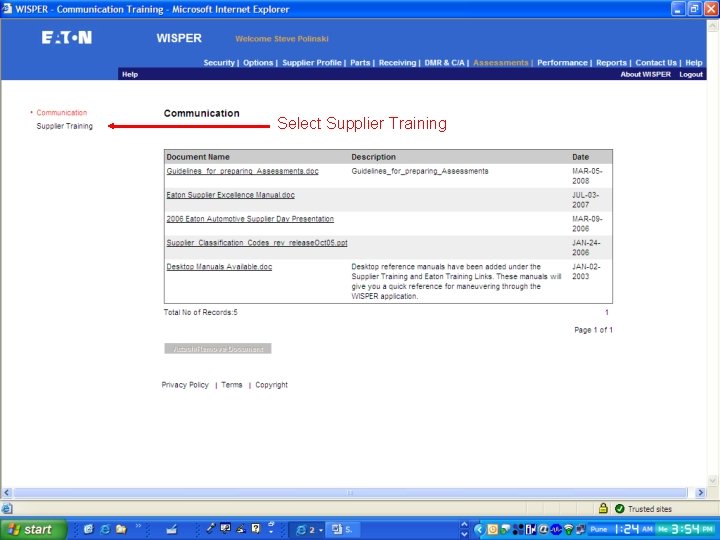Expand the quick launch overflow chevron
This screenshot has width=720, height=540.
pos(138,526)
